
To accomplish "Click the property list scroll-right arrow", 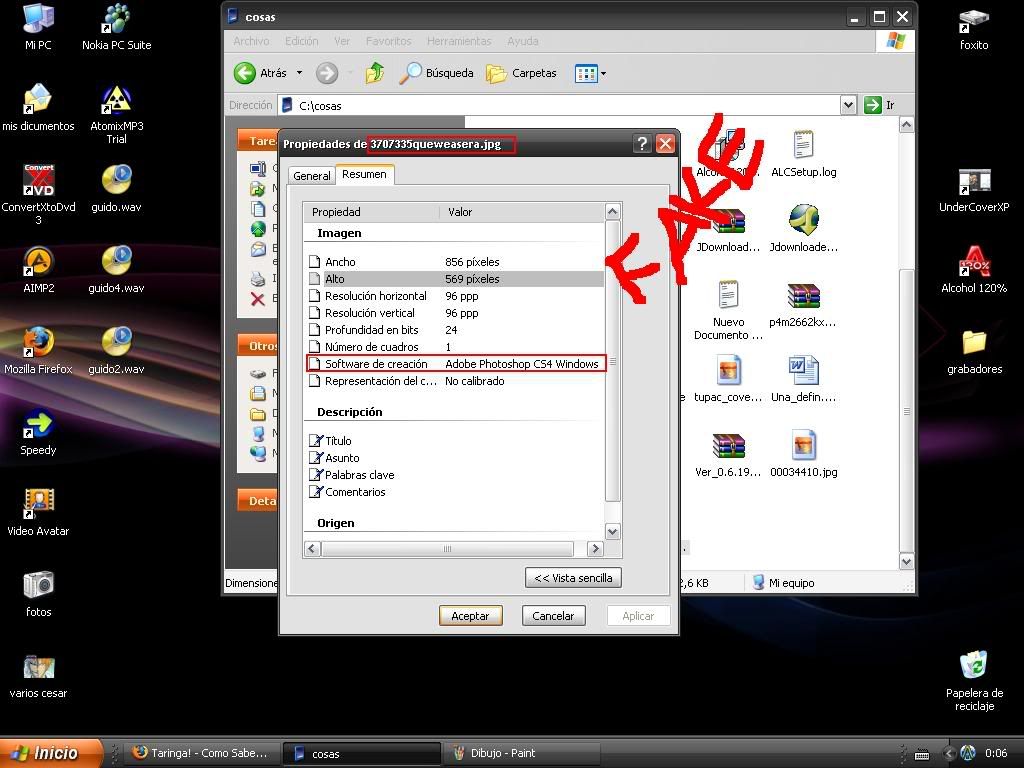I will point(594,549).
